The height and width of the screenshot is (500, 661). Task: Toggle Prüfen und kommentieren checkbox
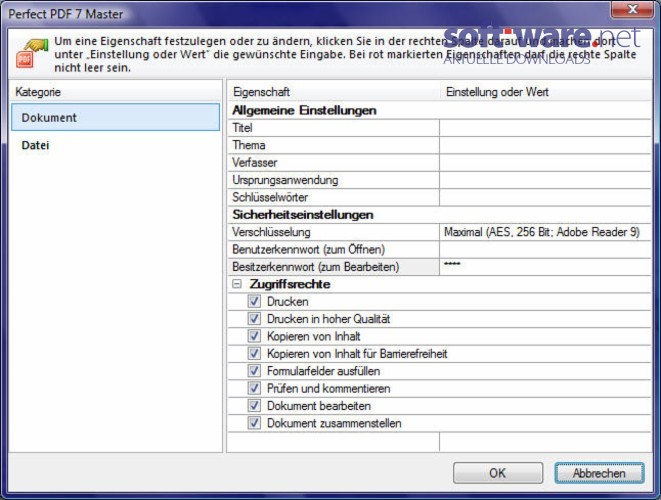pos(254,388)
